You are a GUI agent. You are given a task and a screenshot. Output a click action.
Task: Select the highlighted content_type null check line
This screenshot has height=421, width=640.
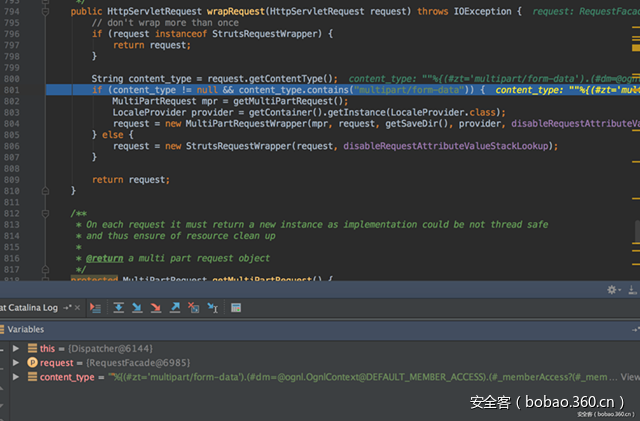300,90
